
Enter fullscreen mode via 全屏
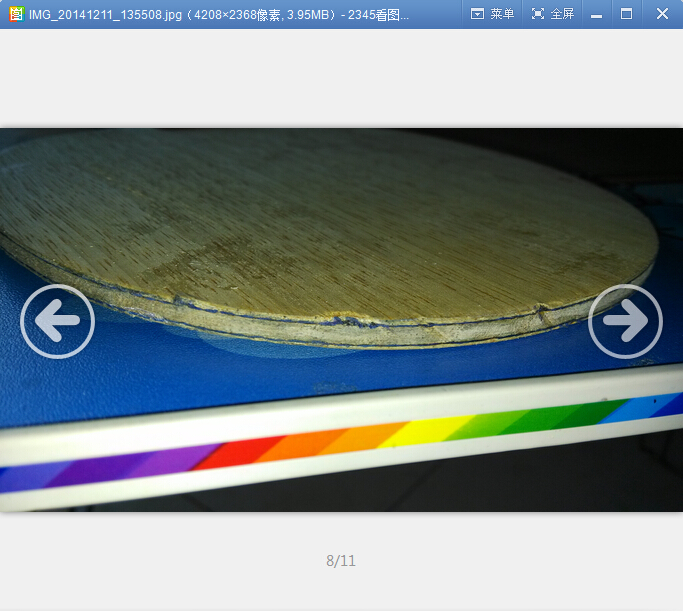click(x=562, y=14)
